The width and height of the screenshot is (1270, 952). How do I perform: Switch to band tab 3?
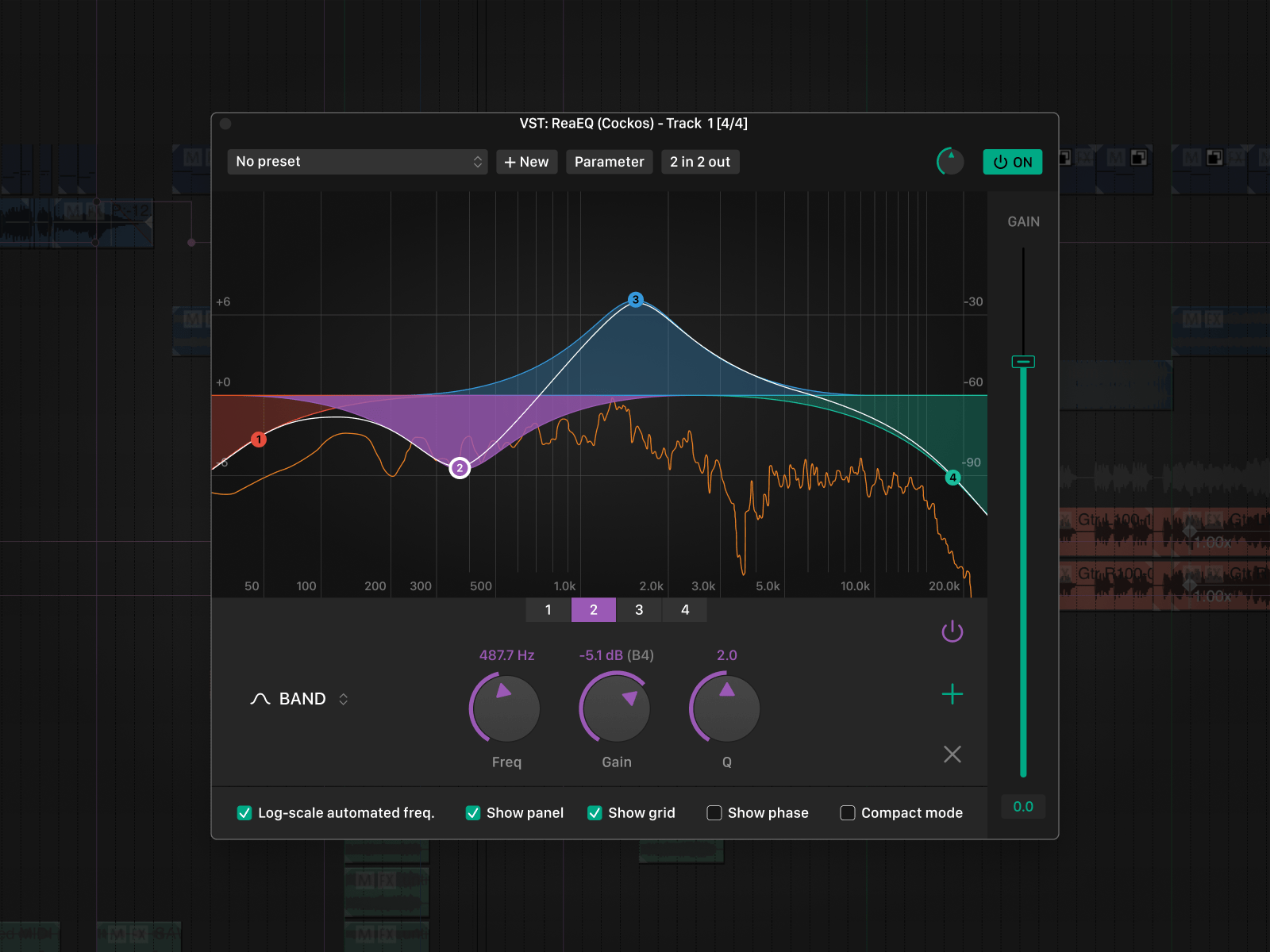tap(639, 609)
